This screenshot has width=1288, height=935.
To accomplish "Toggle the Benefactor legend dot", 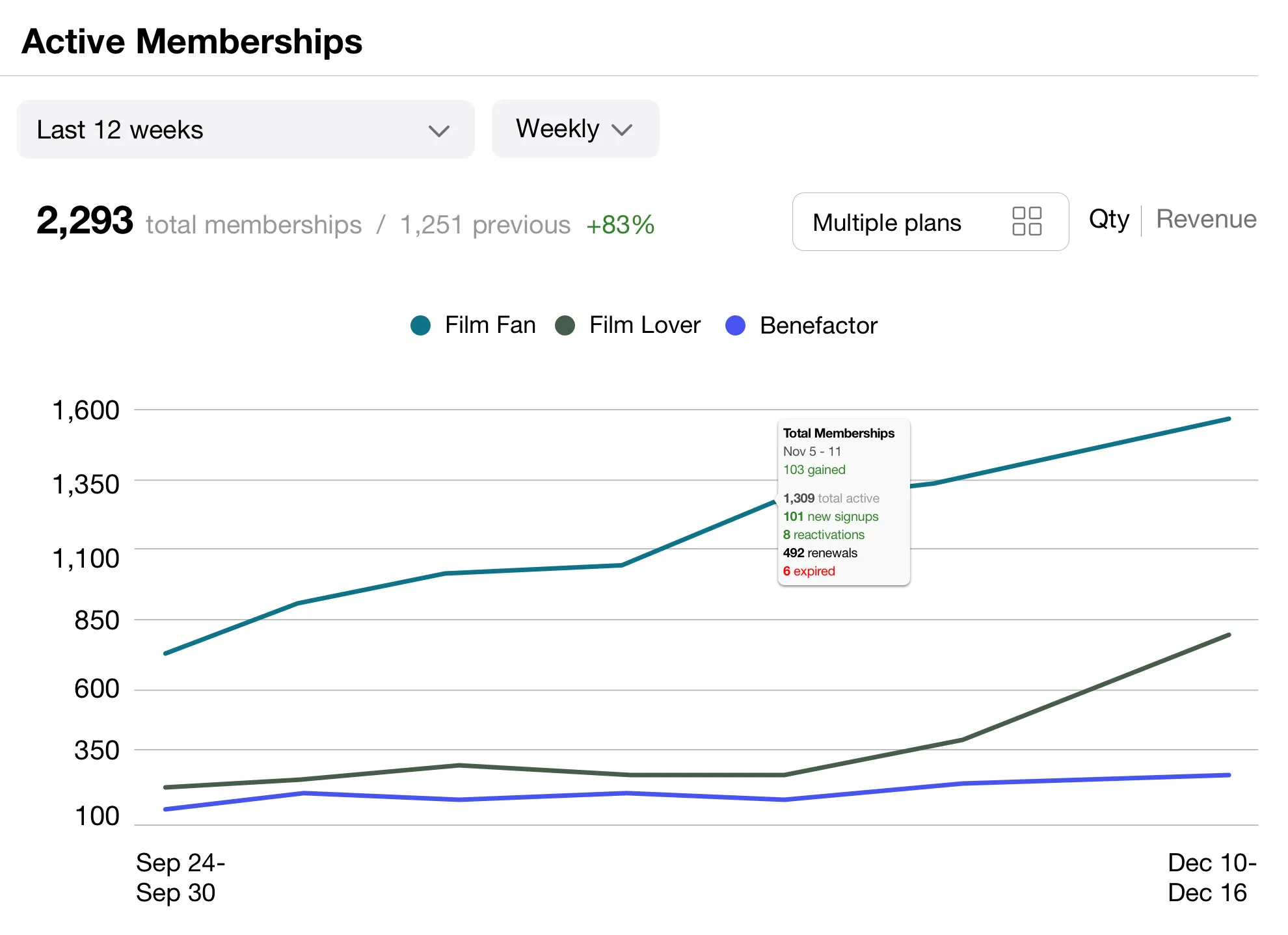I will click(736, 325).
